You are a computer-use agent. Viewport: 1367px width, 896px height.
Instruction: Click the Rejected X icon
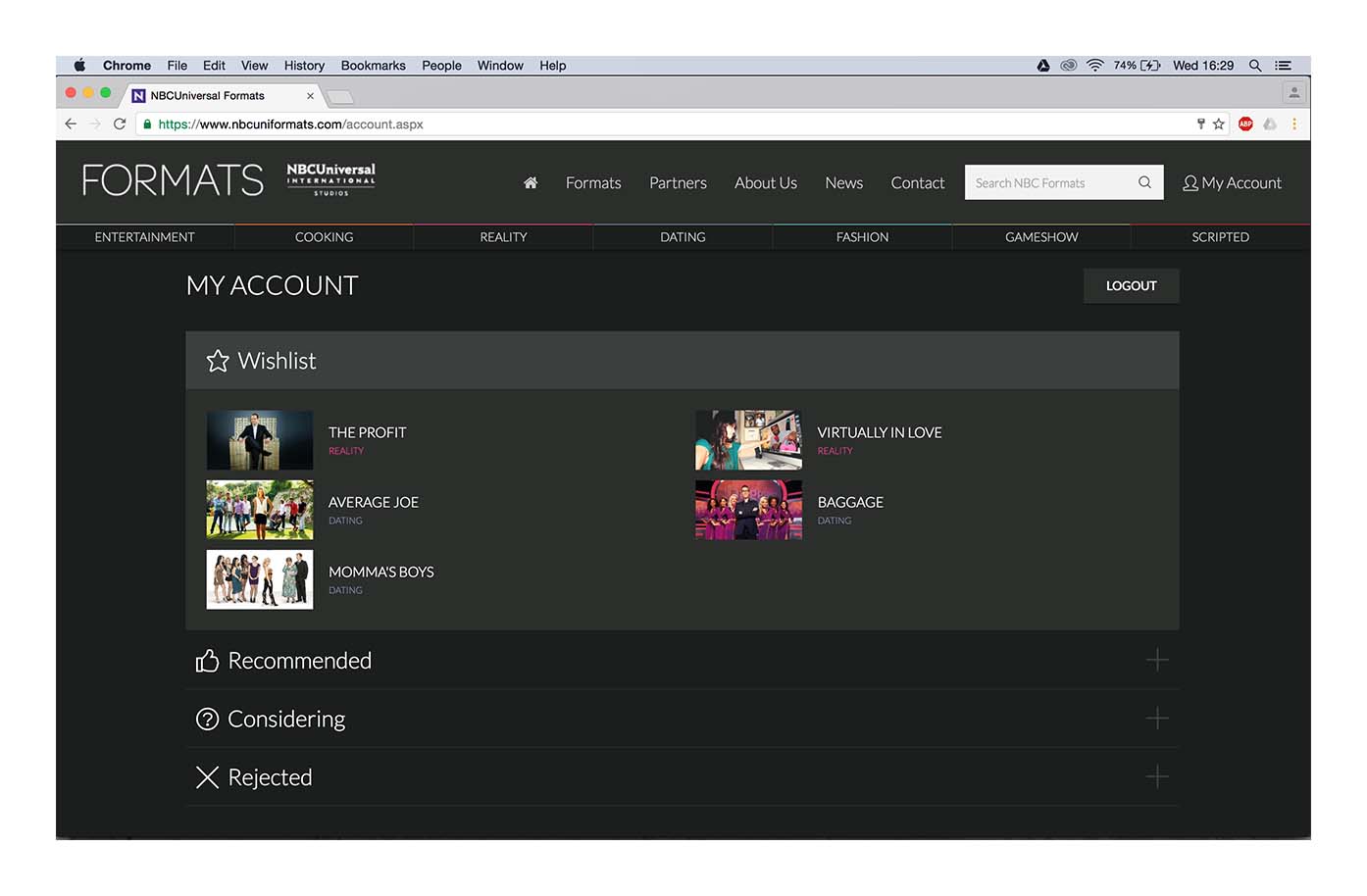(x=207, y=777)
